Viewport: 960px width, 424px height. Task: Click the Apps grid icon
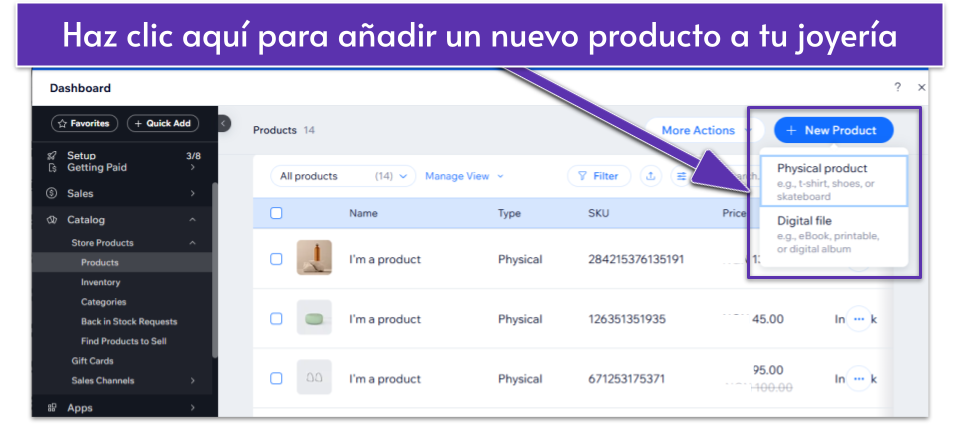(x=52, y=407)
